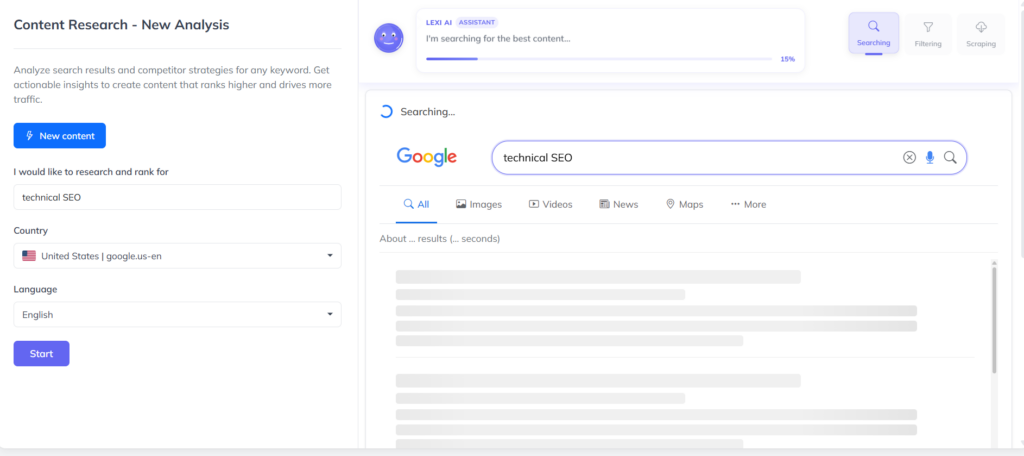Clear the Google search box with X icon

(x=909, y=157)
